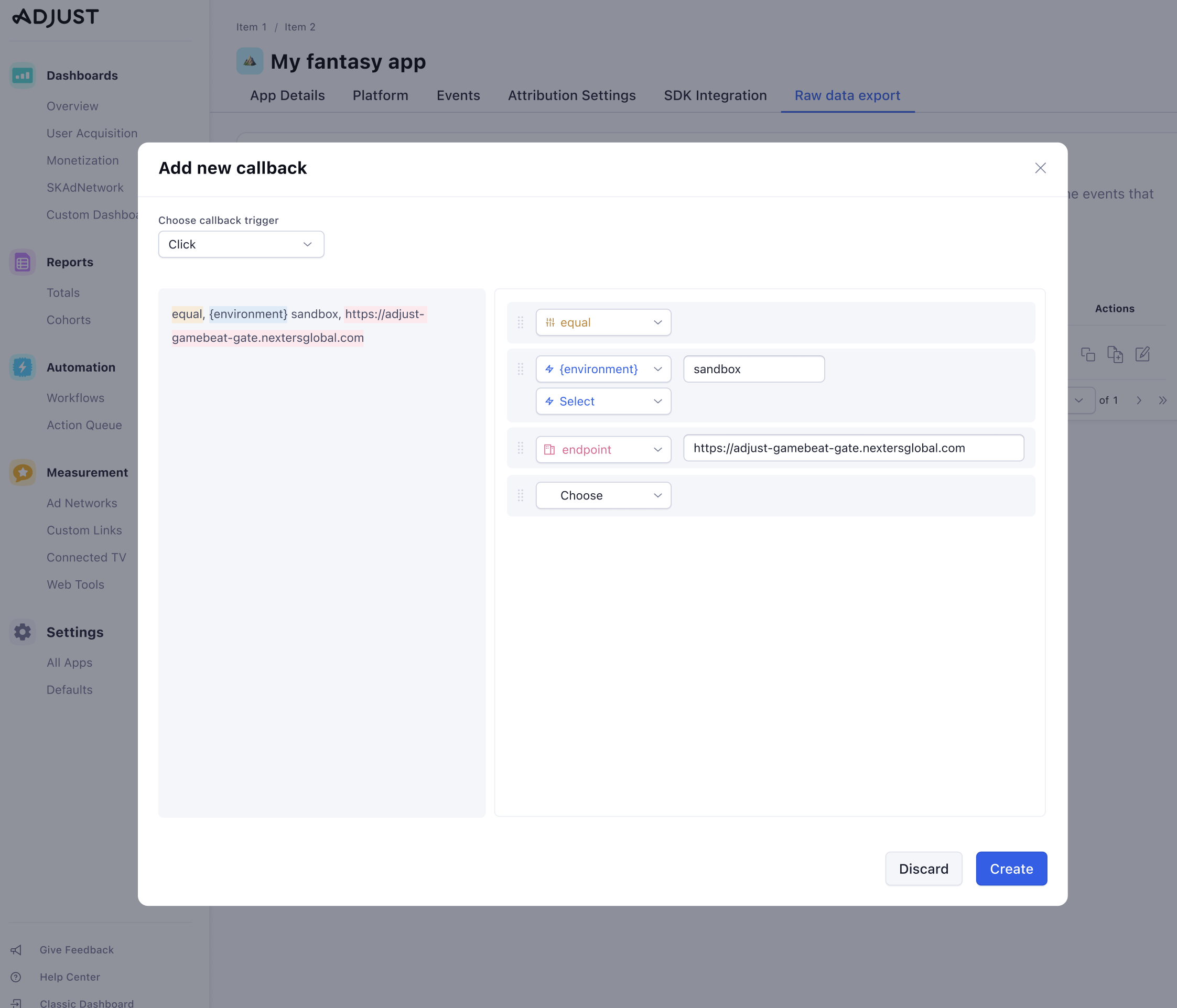Image resolution: width=1177 pixels, height=1008 pixels.
Task: Open the Click callback trigger dropdown
Action: pos(241,244)
